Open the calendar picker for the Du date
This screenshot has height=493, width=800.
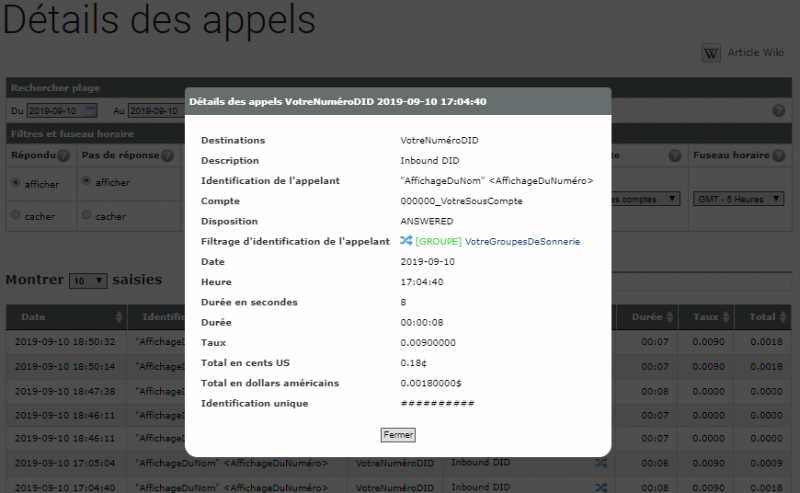click(x=90, y=110)
